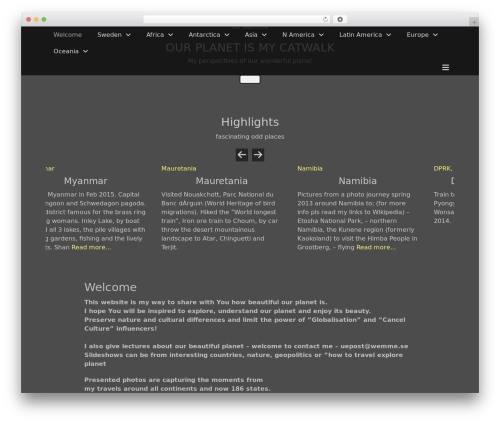This screenshot has height=423, width=500.
Task: Open the hamburger menu icon
Action: [x=445, y=67]
